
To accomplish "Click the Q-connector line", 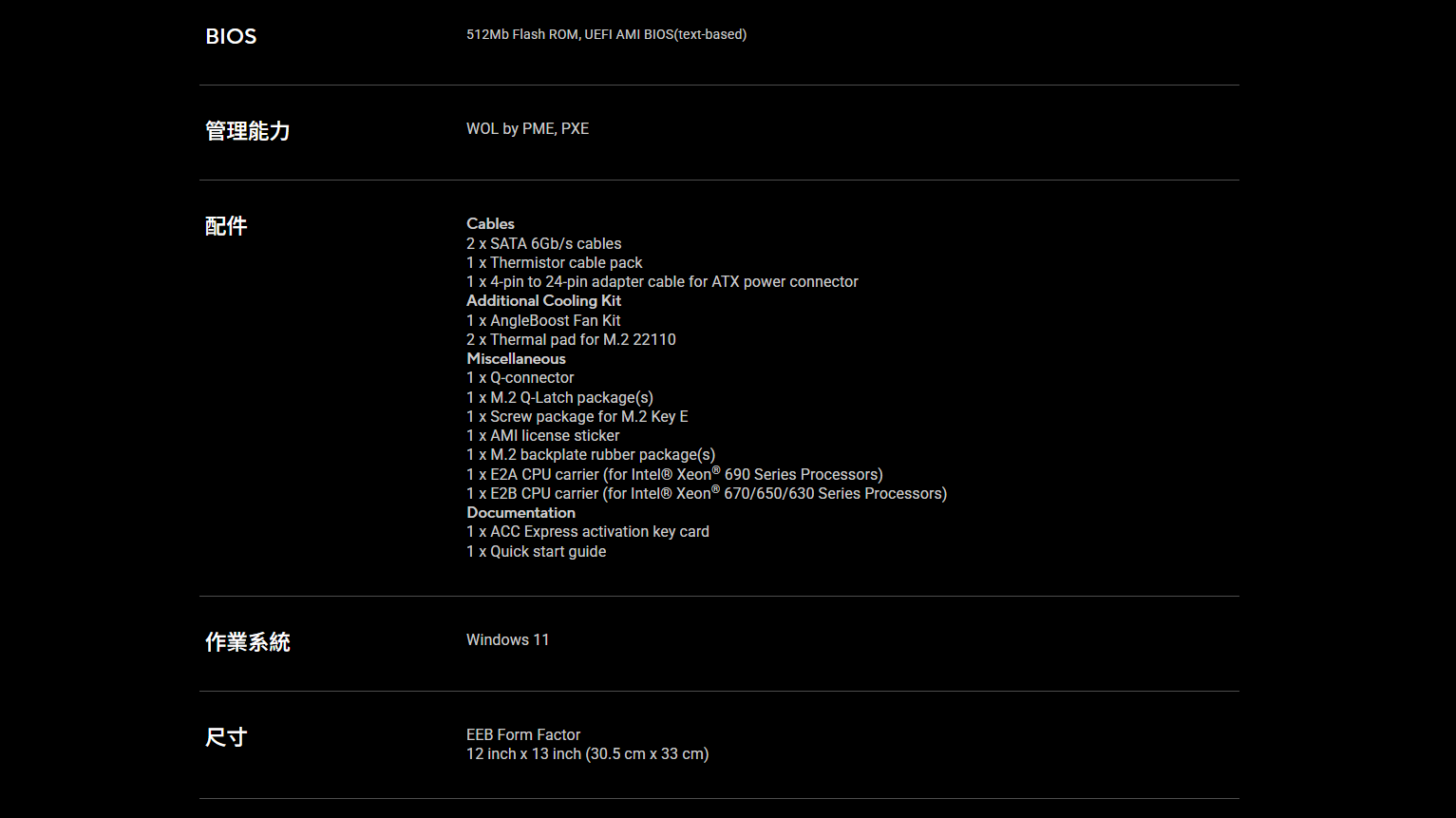I will pyautogui.click(x=520, y=378).
